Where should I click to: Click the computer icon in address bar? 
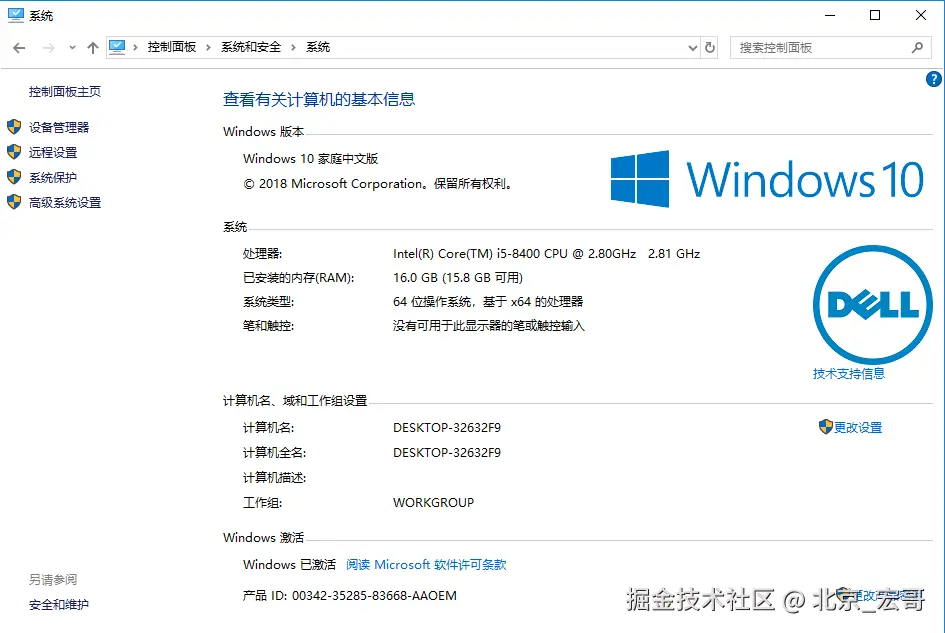pos(117,47)
